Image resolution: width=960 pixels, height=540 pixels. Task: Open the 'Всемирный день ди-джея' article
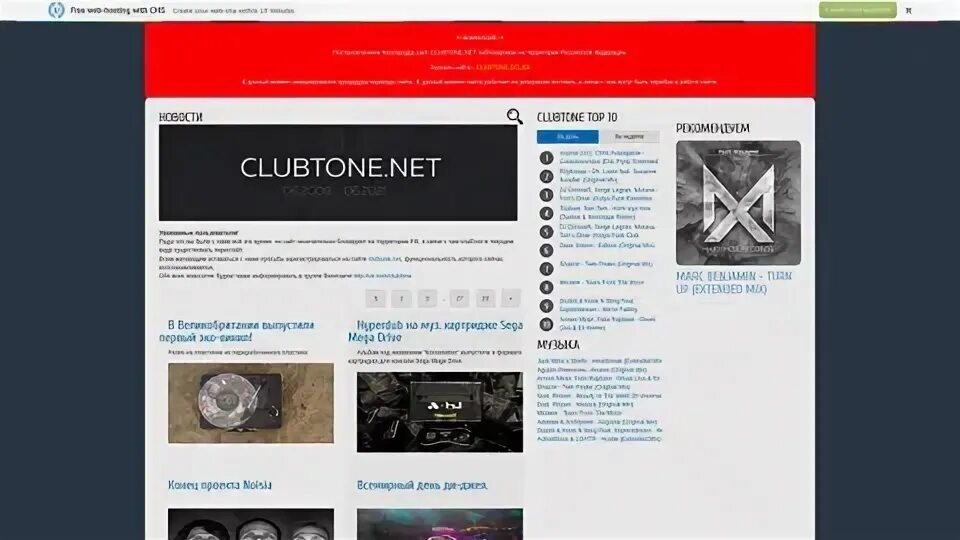click(422, 485)
